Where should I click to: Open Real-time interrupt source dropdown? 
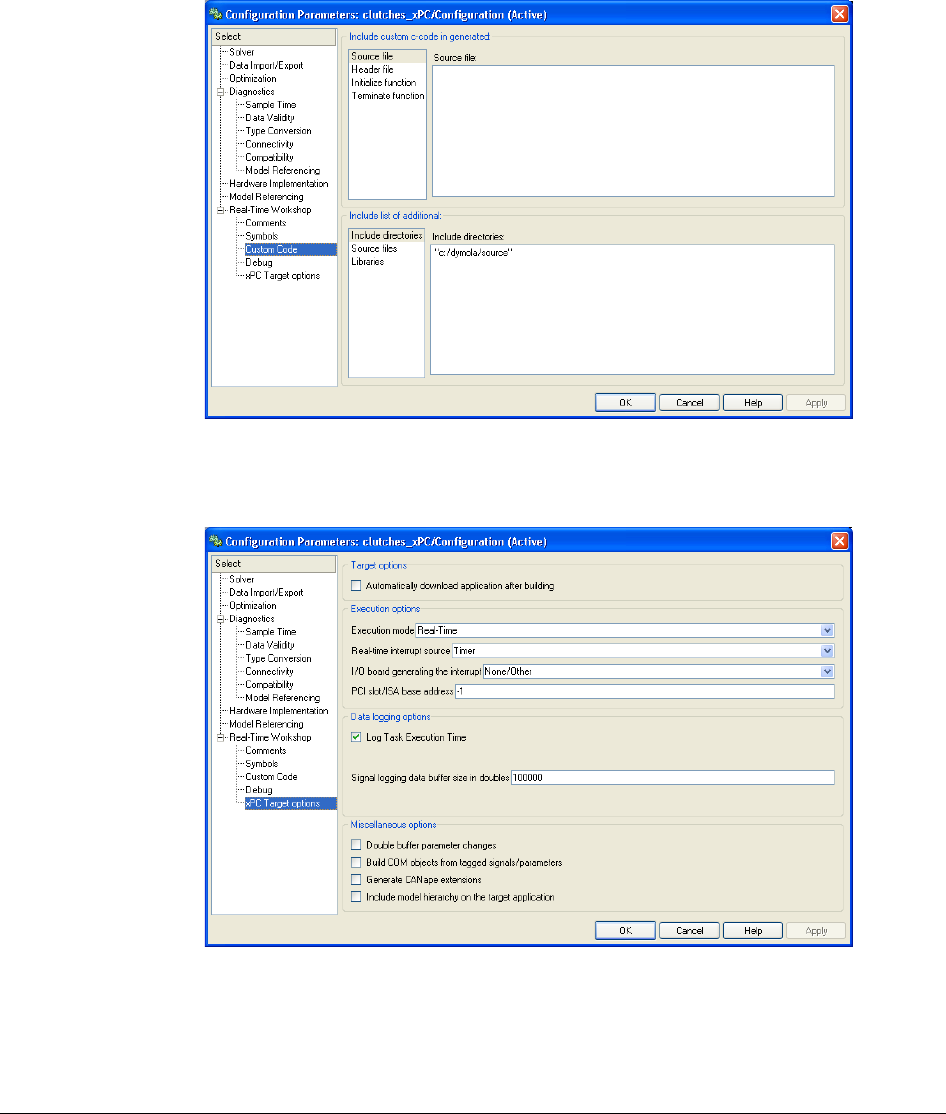click(x=827, y=651)
